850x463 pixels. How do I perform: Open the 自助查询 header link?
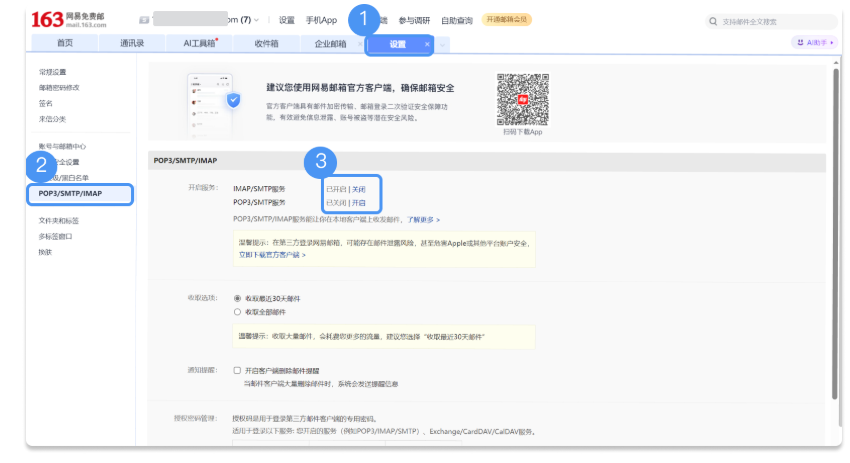(457, 21)
